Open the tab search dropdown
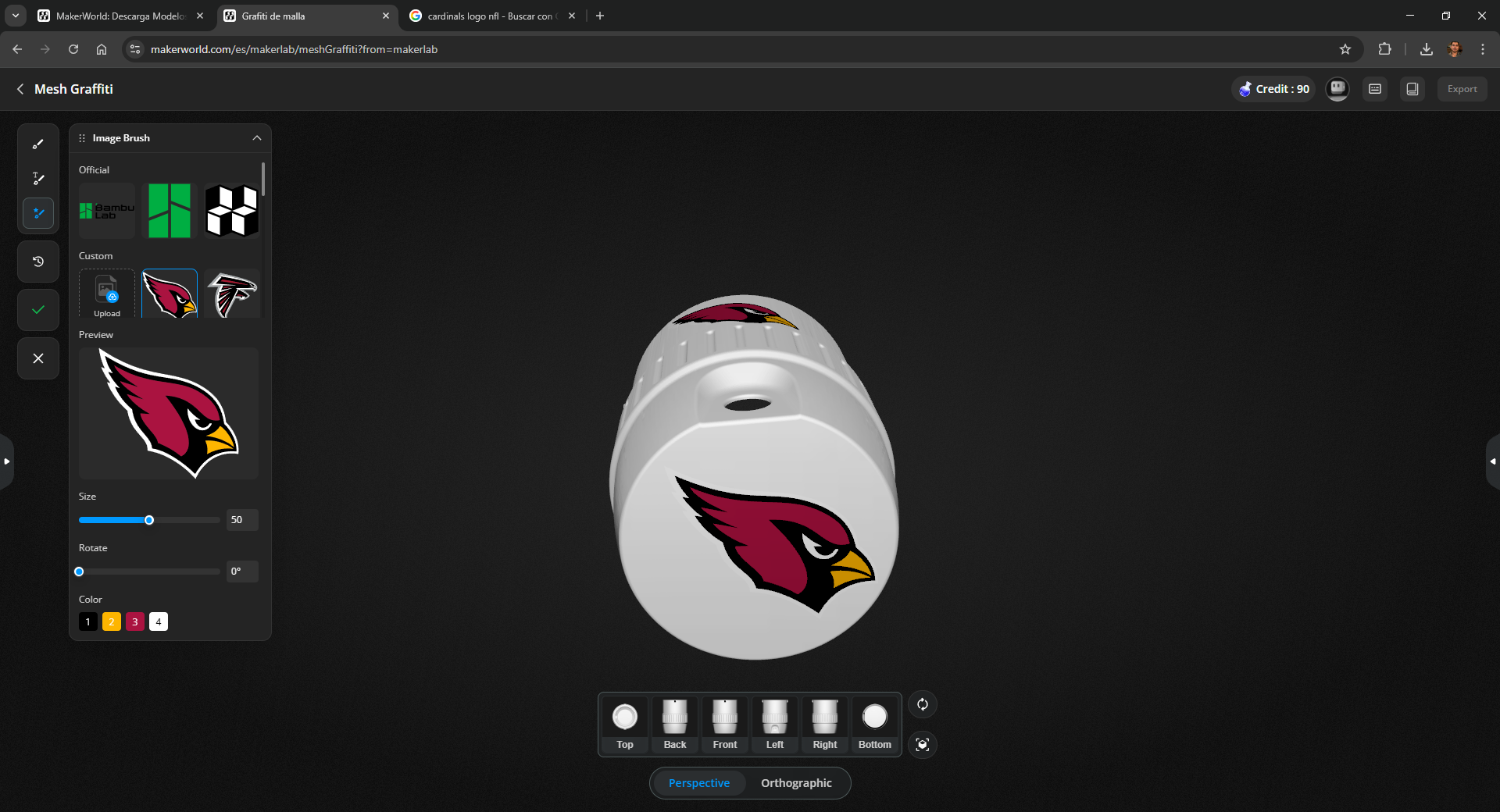This screenshot has height=812, width=1500. coord(16,16)
